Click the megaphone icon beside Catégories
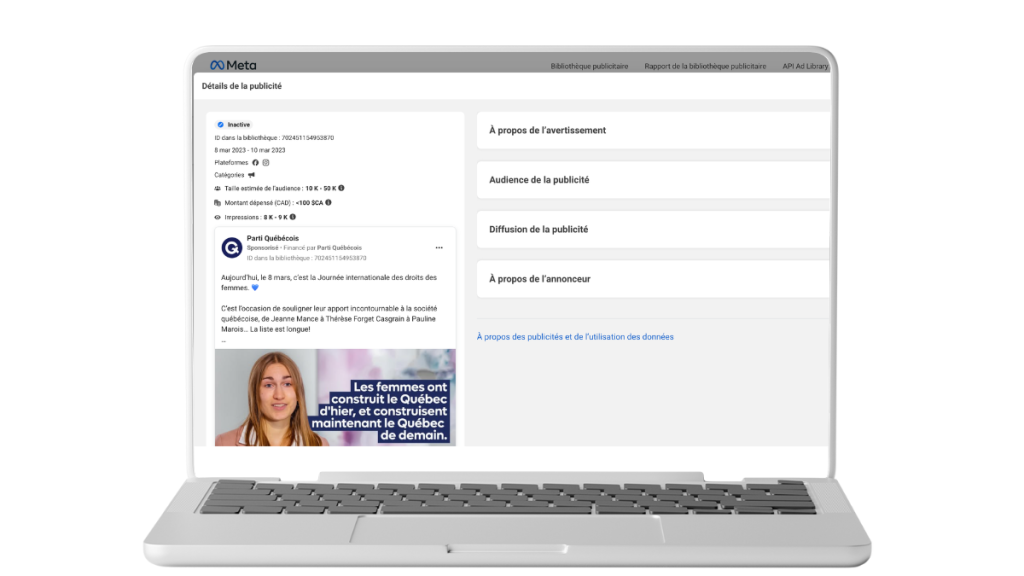The height and width of the screenshot is (576, 1024). coord(251,175)
